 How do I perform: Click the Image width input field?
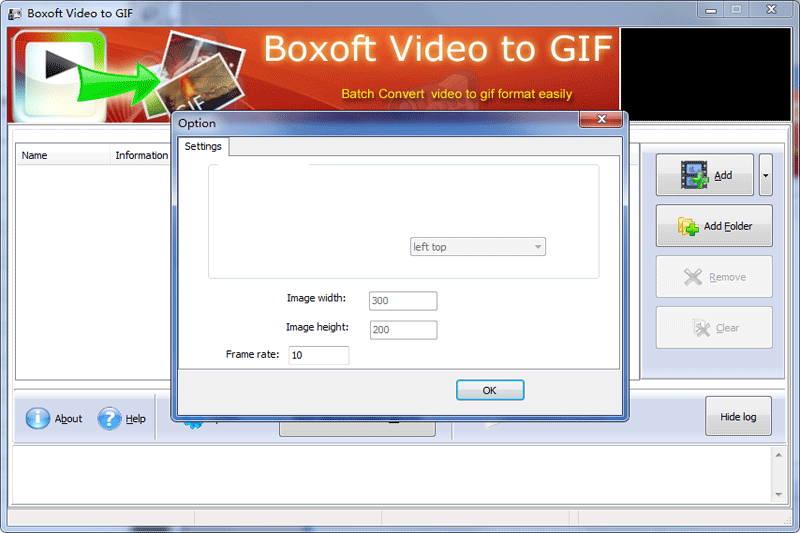403,301
